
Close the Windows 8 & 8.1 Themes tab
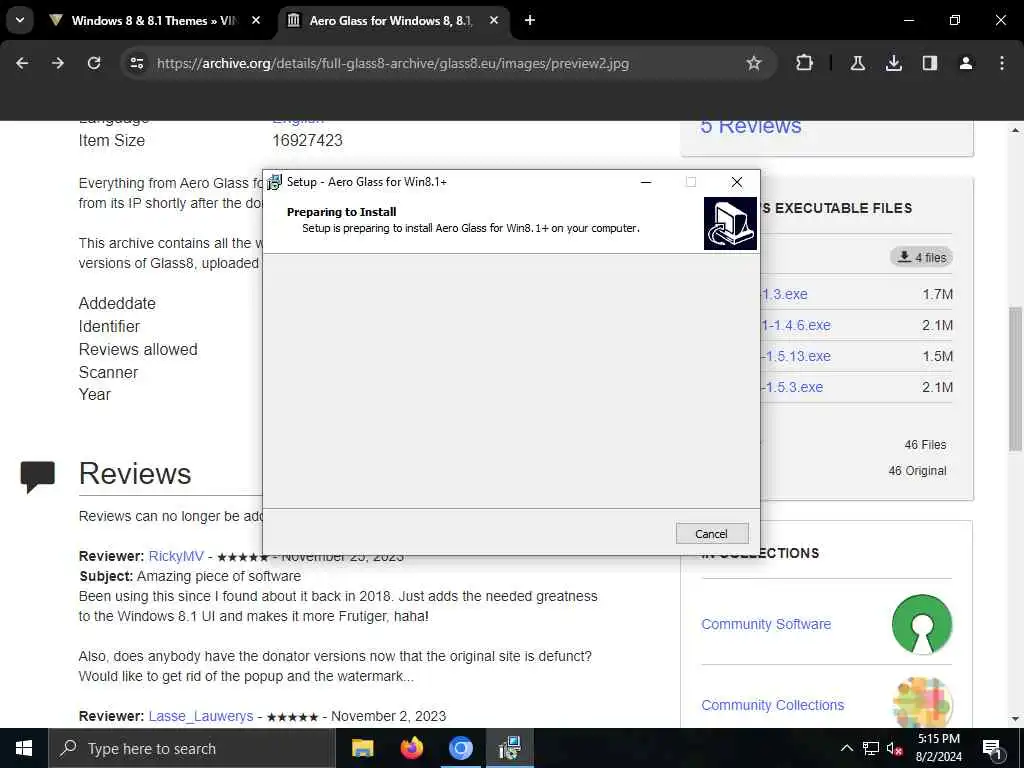pyautogui.click(x=256, y=20)
